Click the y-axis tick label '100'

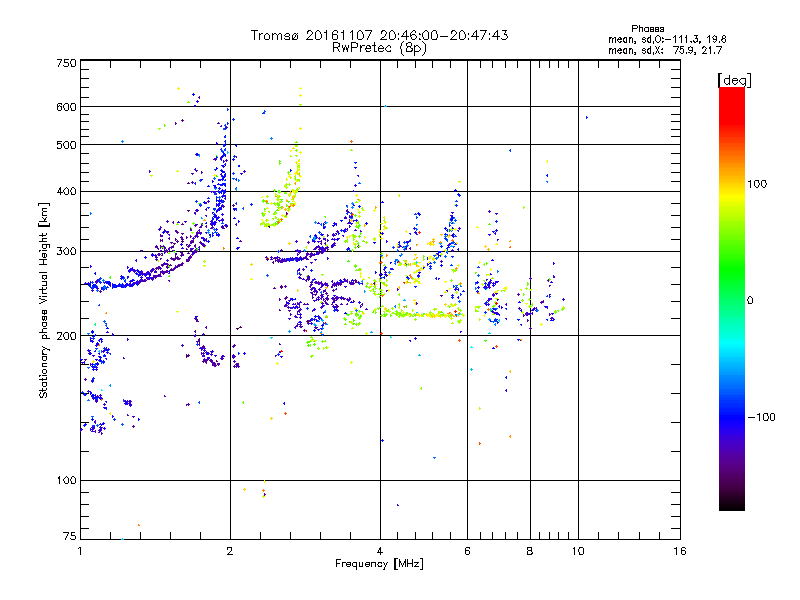click(66, 481)
